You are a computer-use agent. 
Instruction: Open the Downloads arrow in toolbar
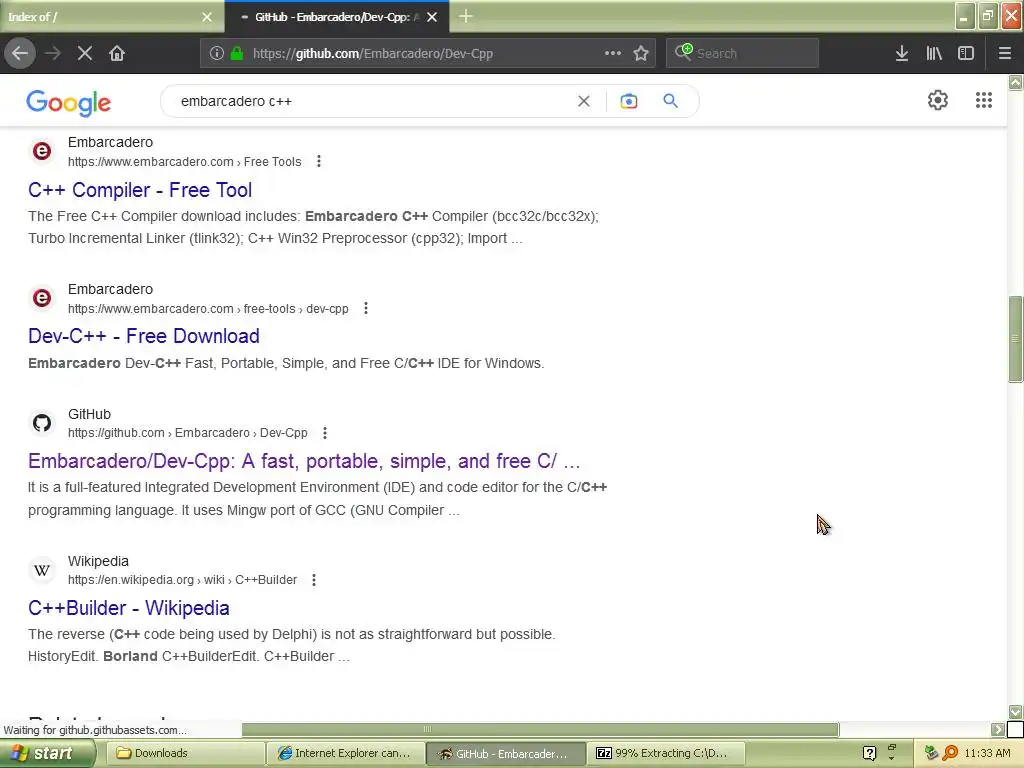point(902,53)
